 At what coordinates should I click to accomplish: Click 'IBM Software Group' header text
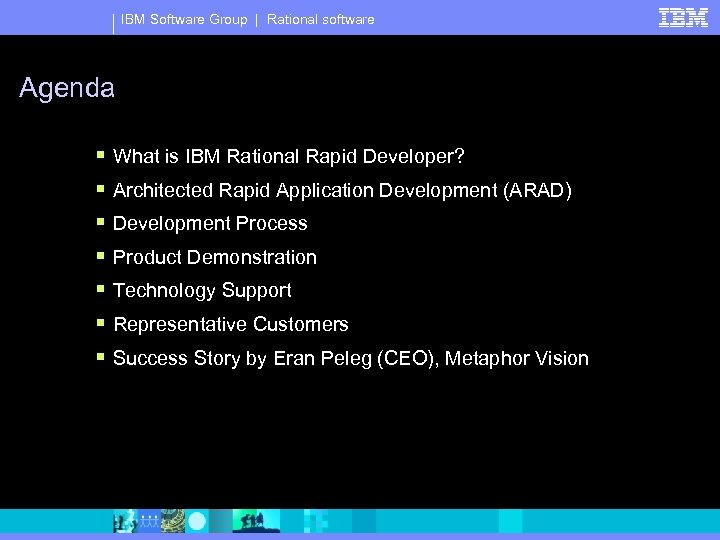pyautogui.click(x=184, y=19)
